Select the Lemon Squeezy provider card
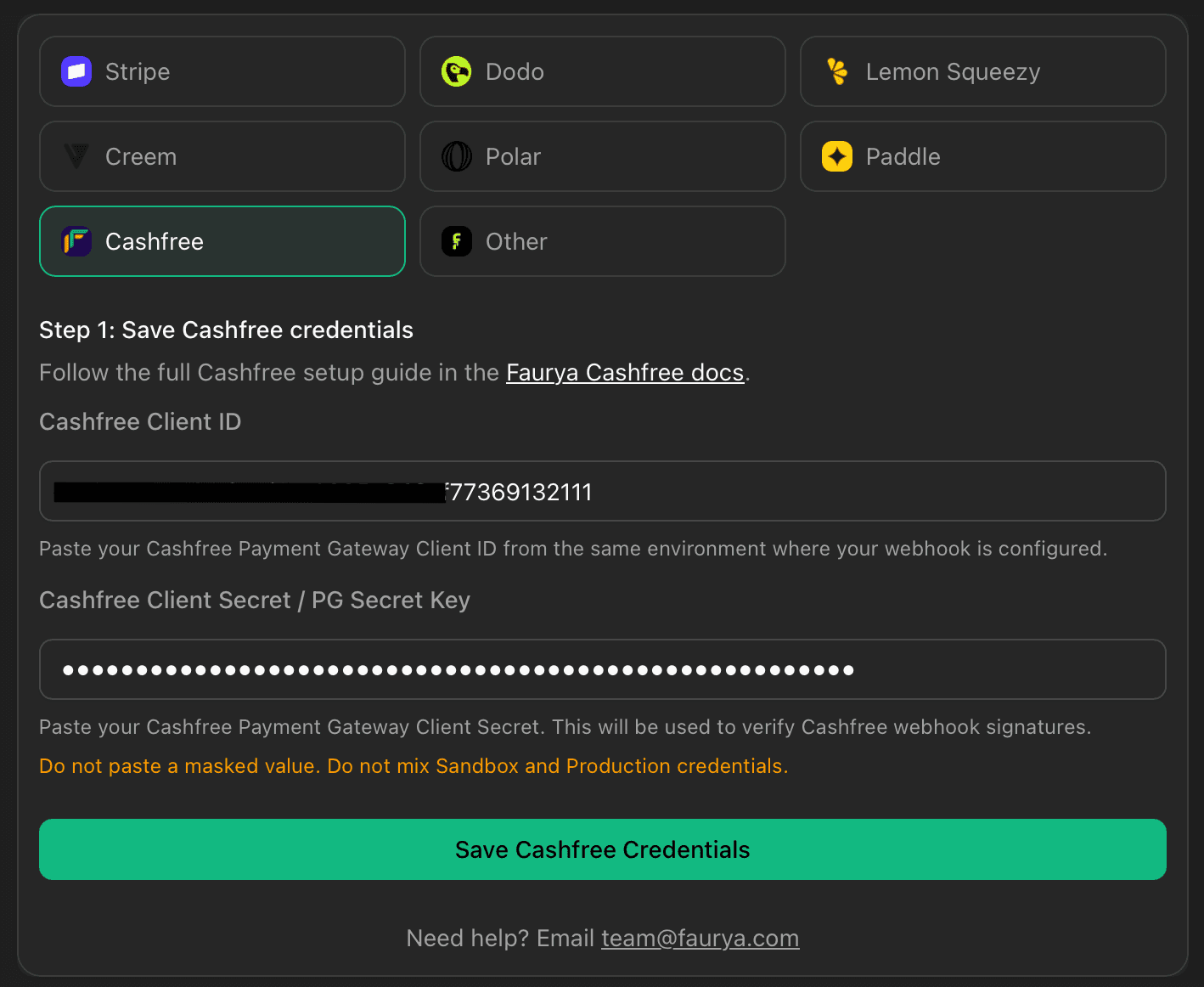The height and width of the screenshot is (987, 1204). pos(983,71)
